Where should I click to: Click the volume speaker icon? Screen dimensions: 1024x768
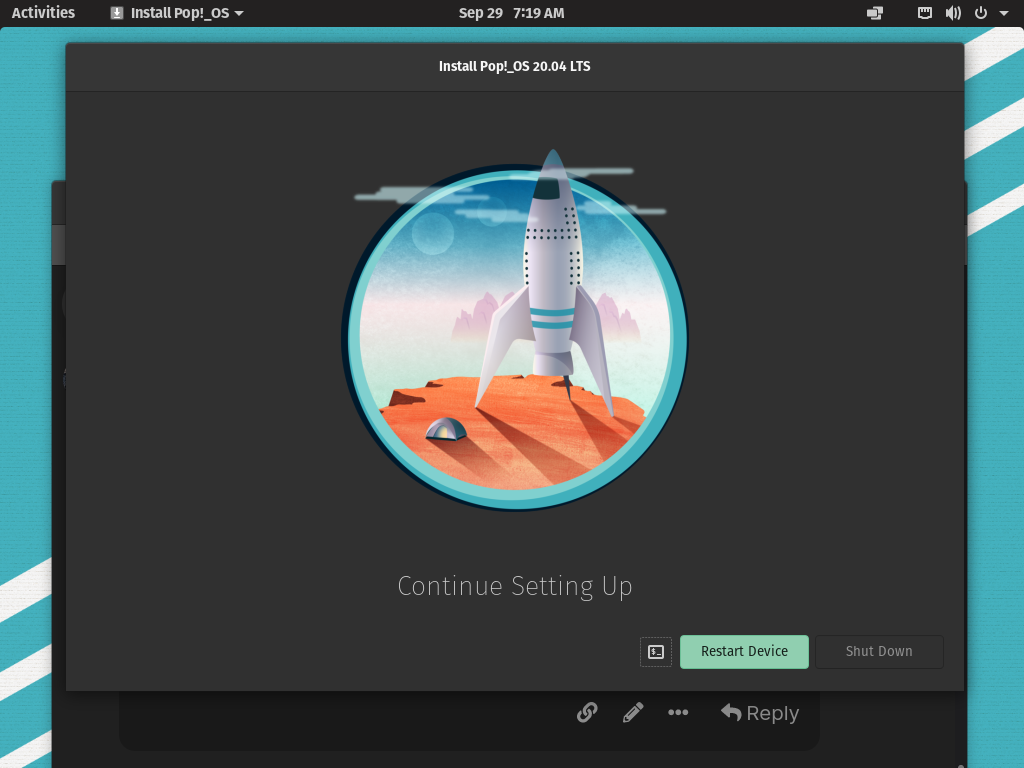point(953,13)
